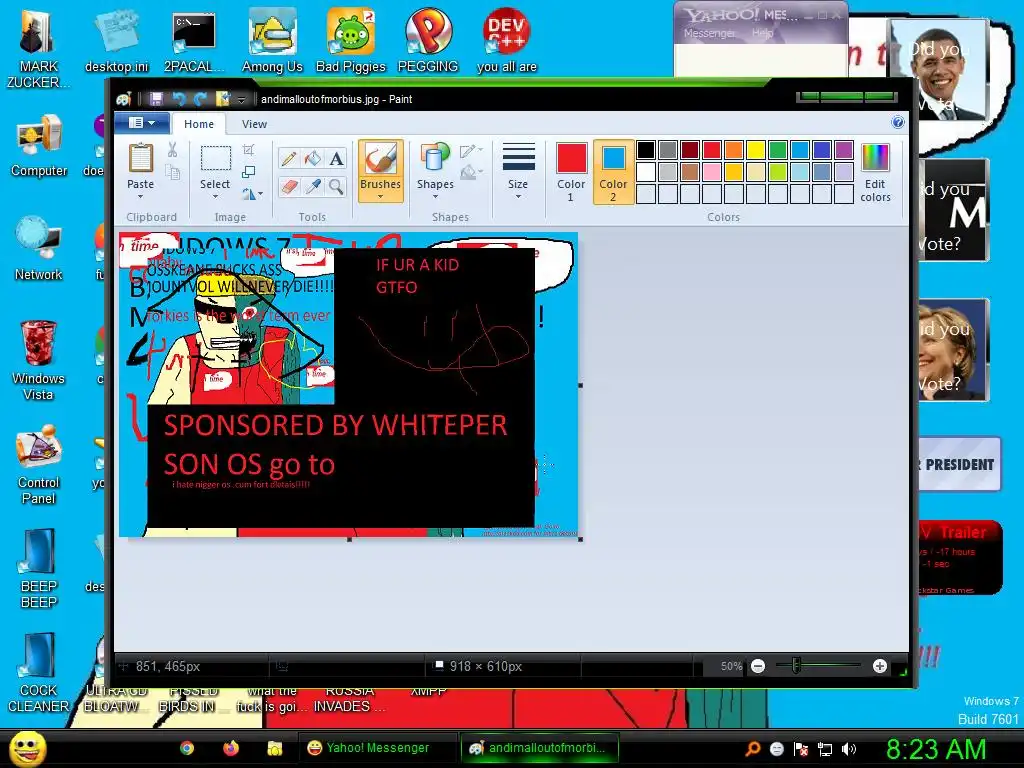
Task: Select the Color picker eyedropper tool
Action: click(x=312, y=187)
